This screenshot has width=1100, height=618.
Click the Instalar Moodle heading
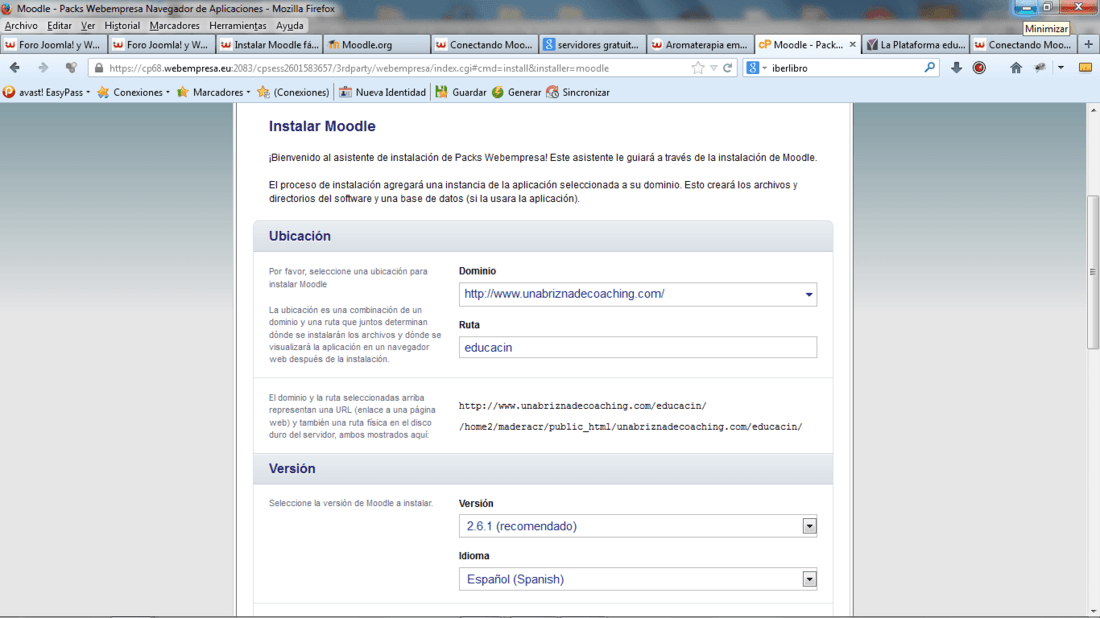322,126
